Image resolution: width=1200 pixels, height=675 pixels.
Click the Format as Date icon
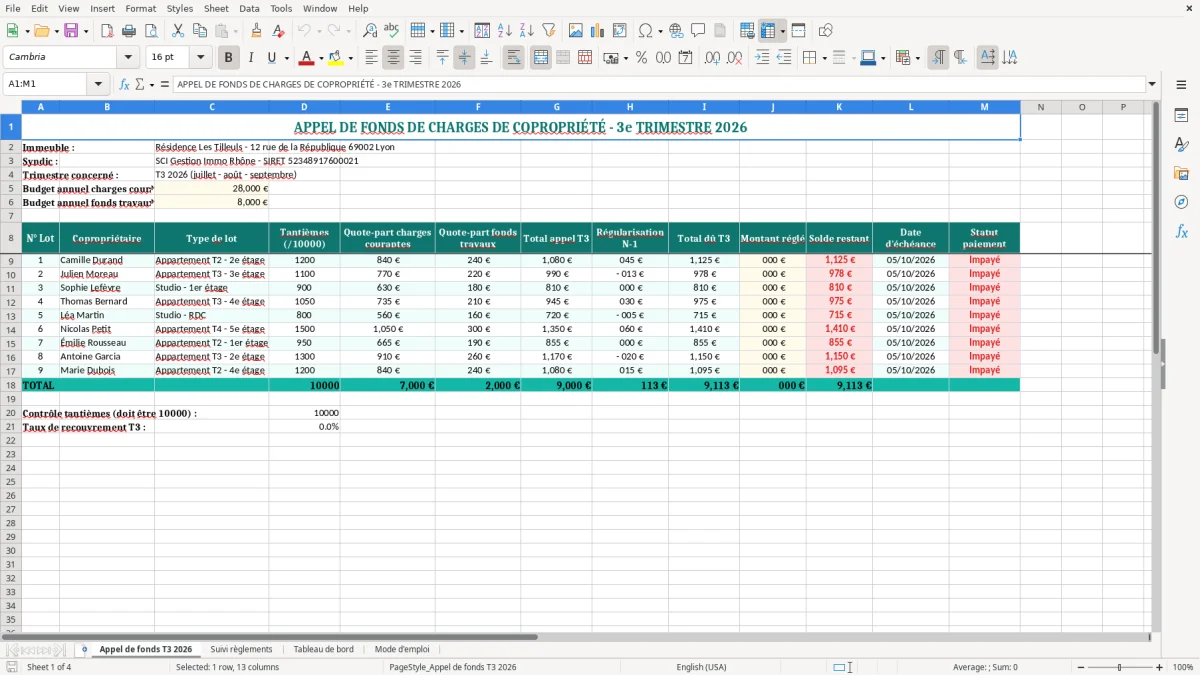click(685, 58)
